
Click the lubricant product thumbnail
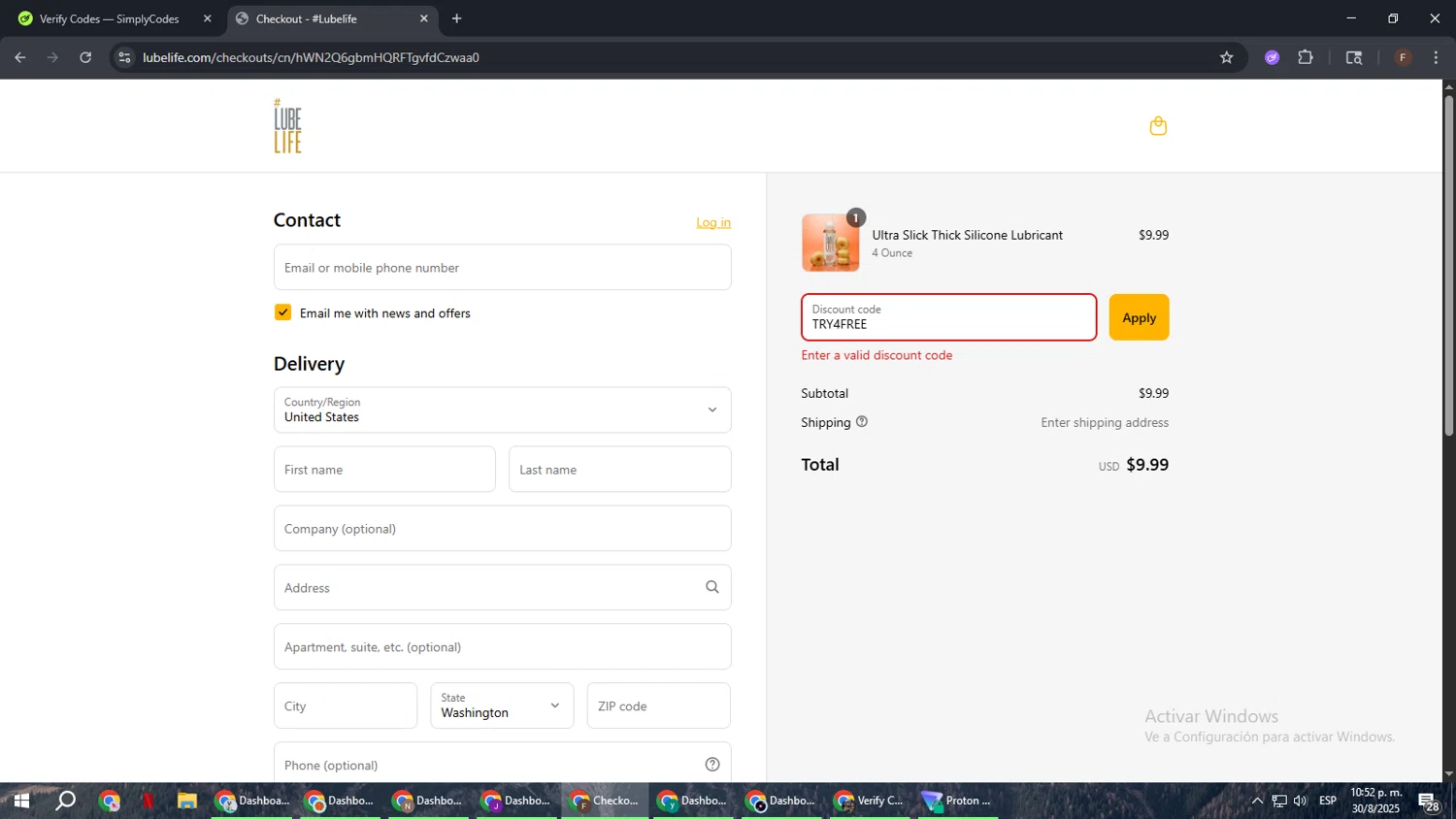tap(831, 243)
